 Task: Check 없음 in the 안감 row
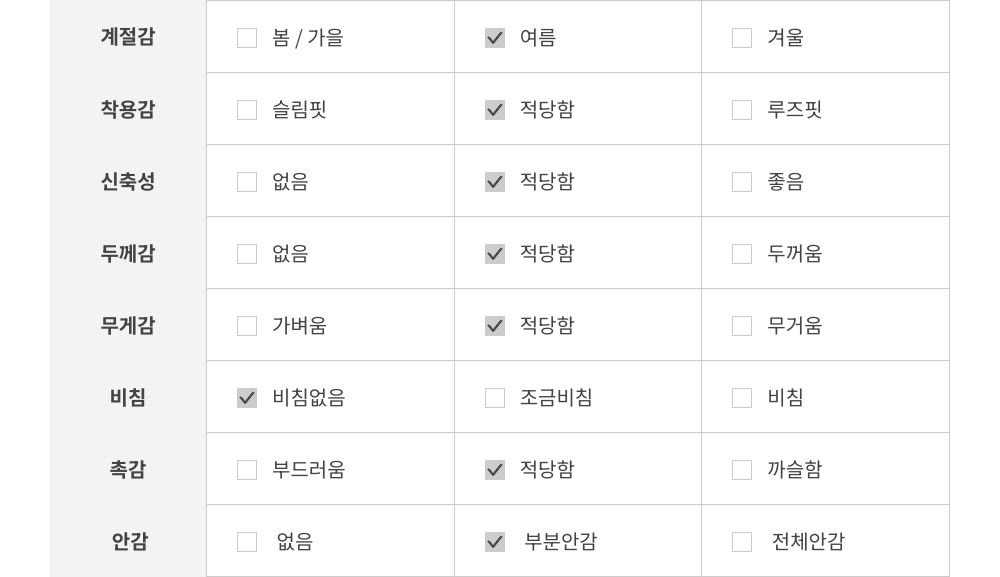pos(247,542)
